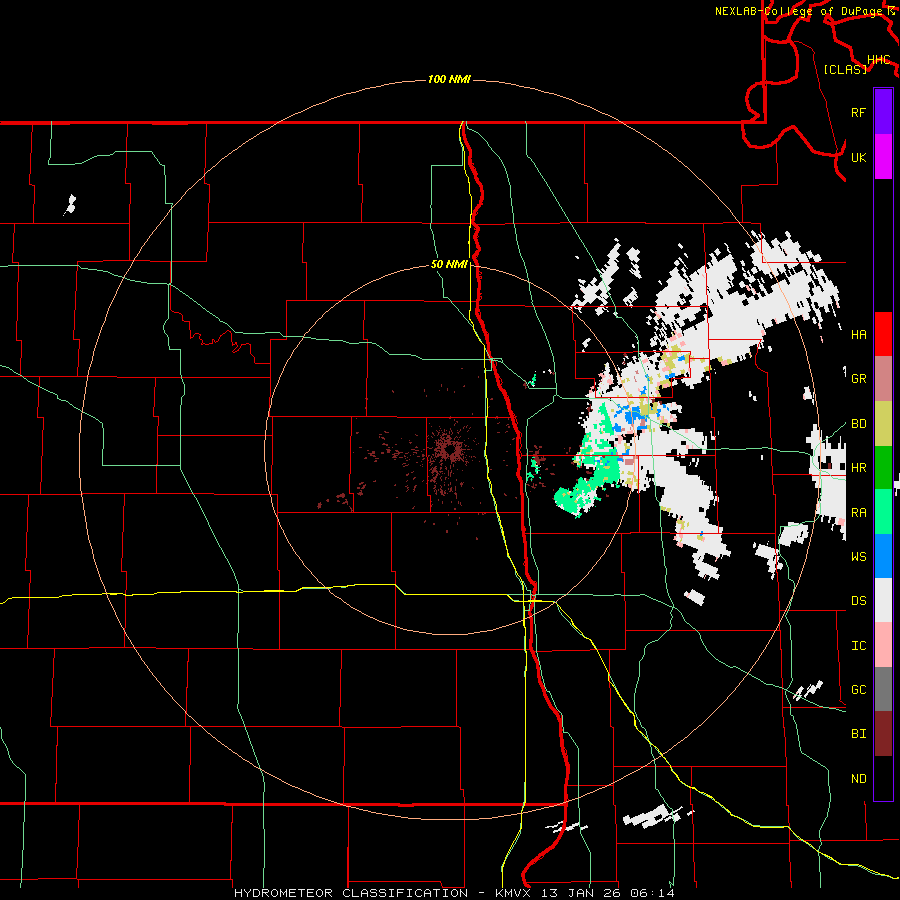This screenshot has height=900, width=900.
Task: Select the BD legend label
Action: pyautogui.click(x=858, y=424)
